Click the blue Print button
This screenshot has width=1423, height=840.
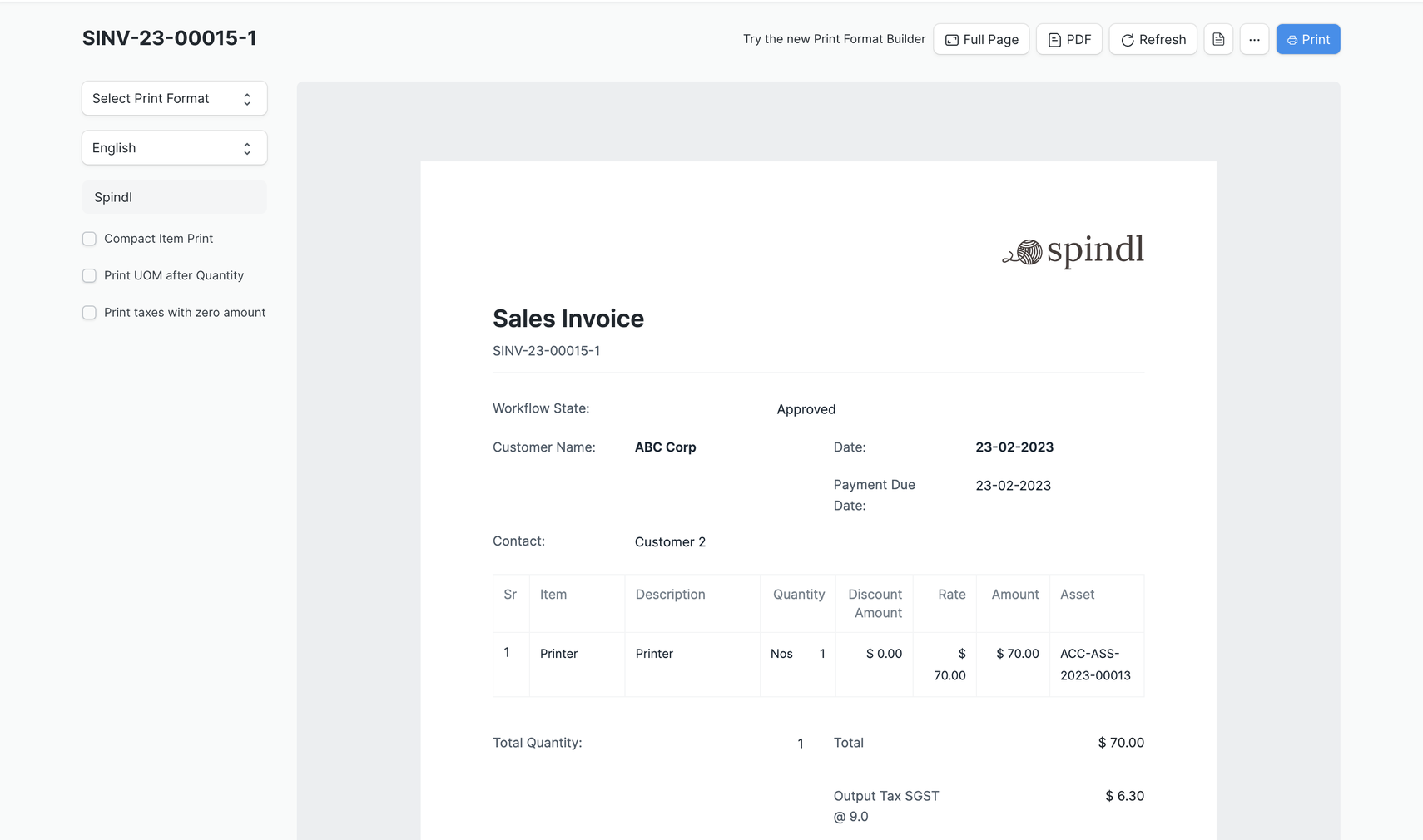(x=1308, y=39)
